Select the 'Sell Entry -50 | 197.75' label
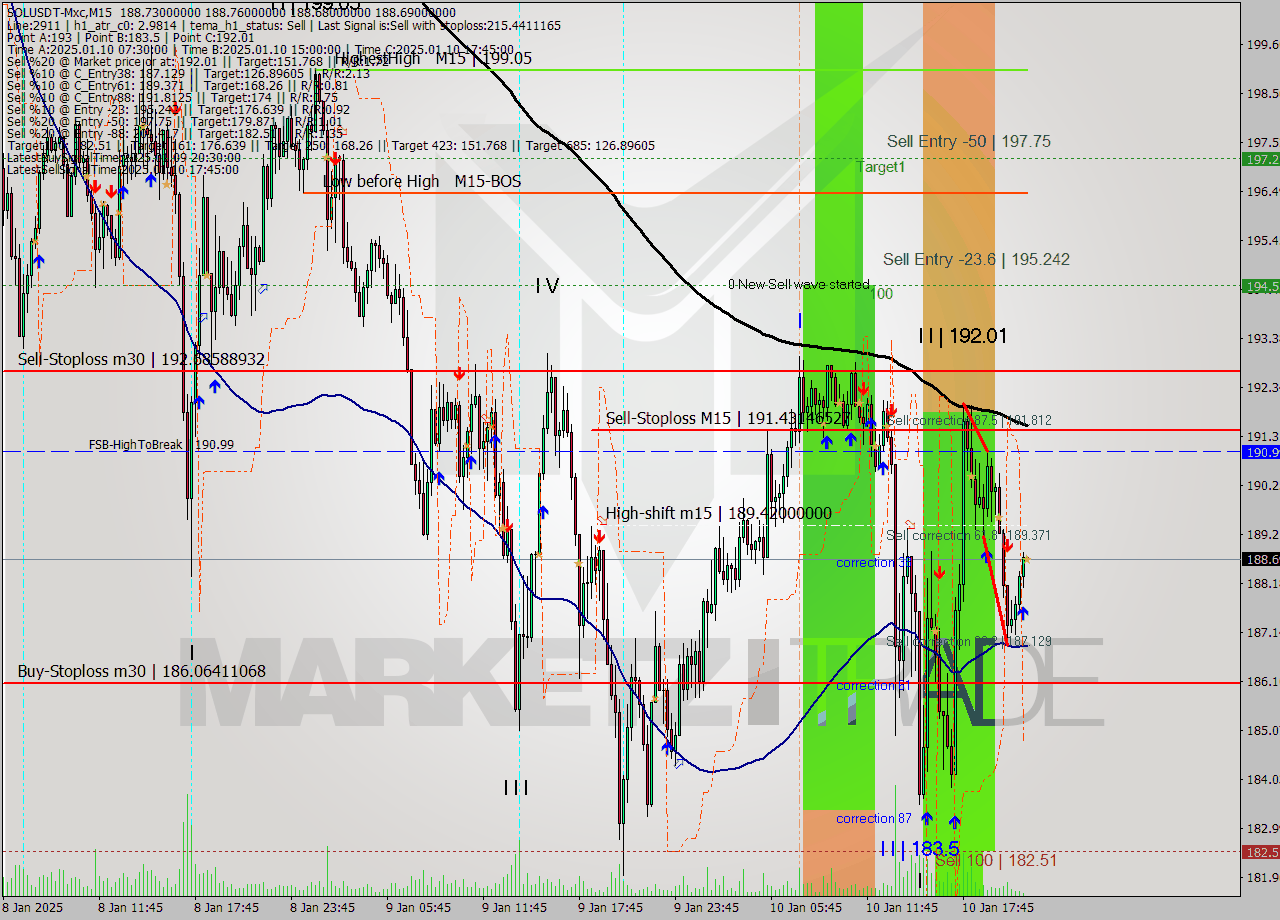 click(x=968, y=142)
